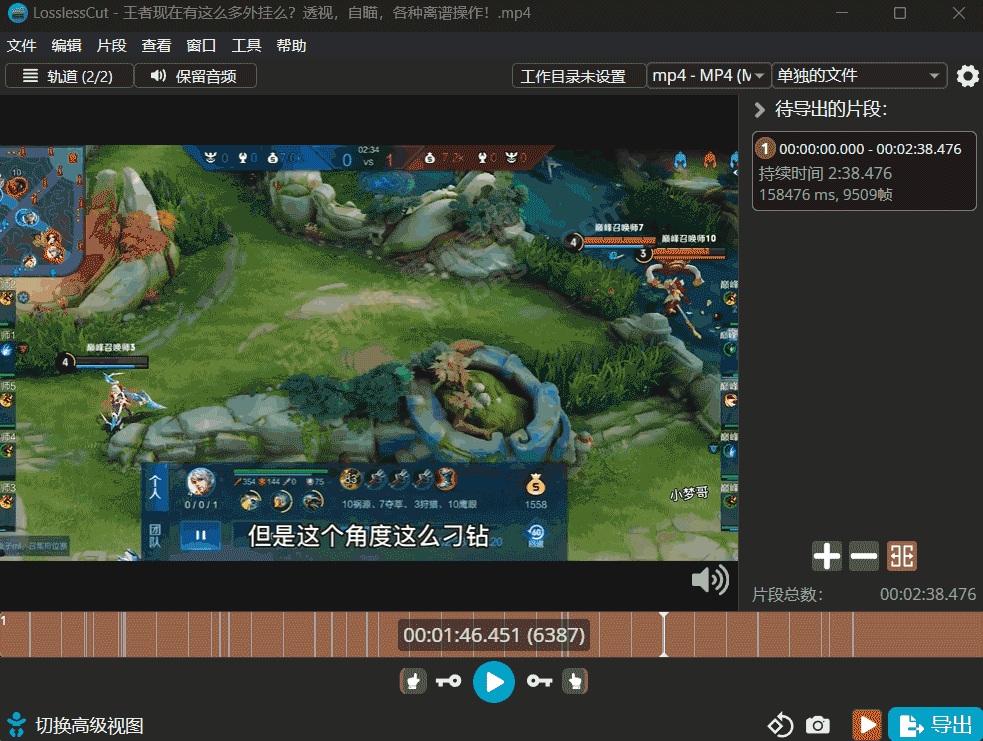Open the 查看 menu
The image size is (983, 741).
click(x=156, y=46)
